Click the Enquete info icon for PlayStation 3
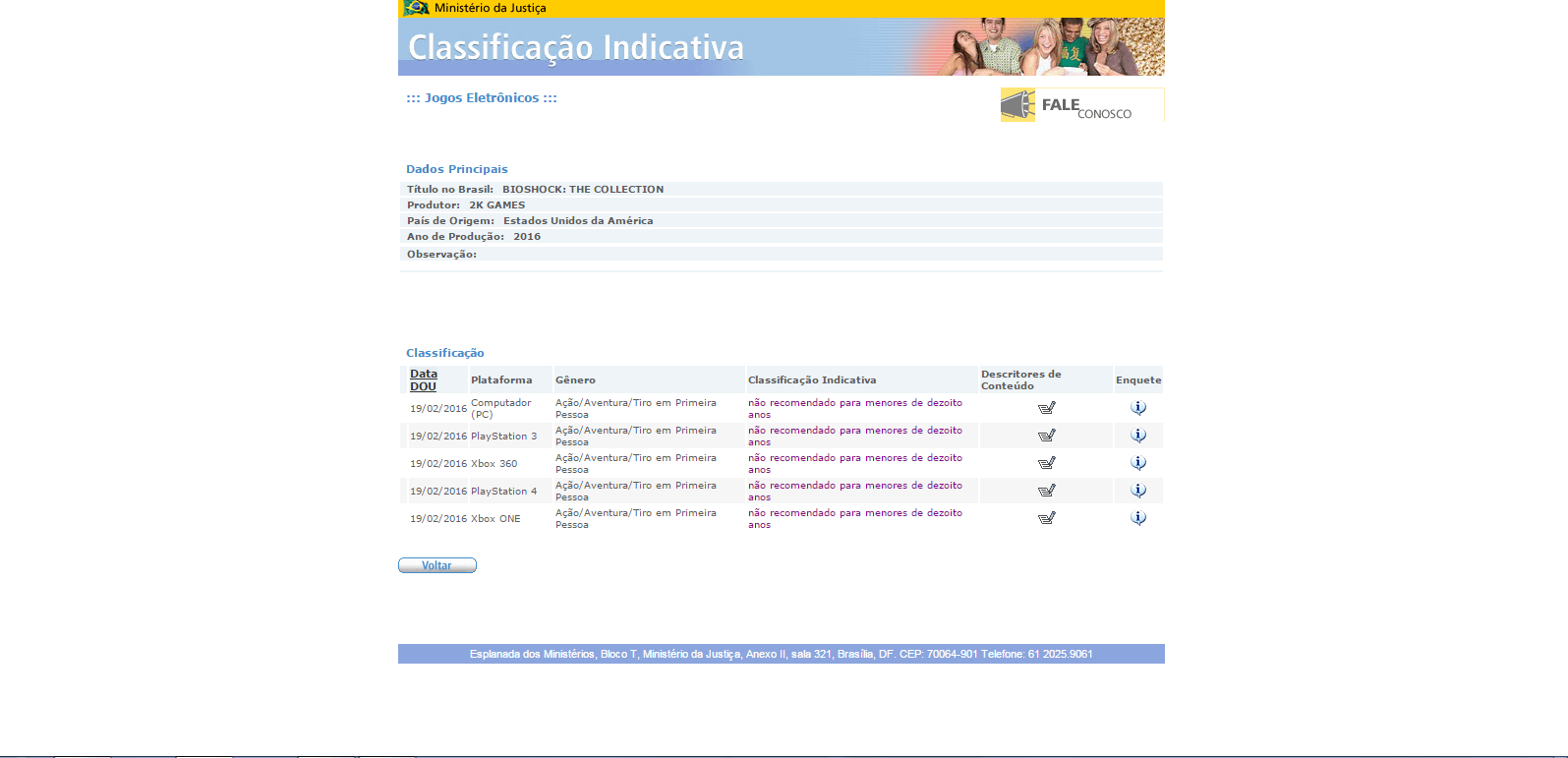The image size is (1568, 758). (1138, 436)
